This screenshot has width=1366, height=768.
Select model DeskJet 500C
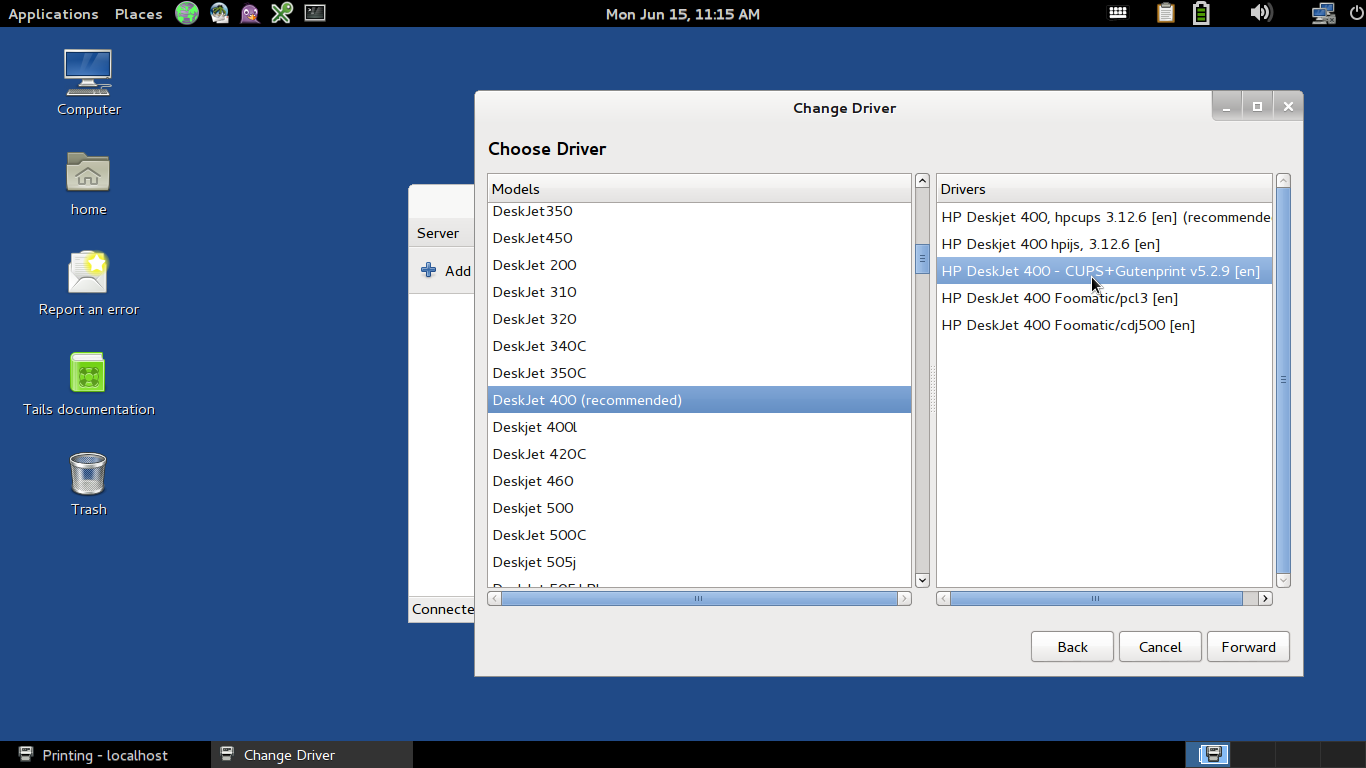699,535
